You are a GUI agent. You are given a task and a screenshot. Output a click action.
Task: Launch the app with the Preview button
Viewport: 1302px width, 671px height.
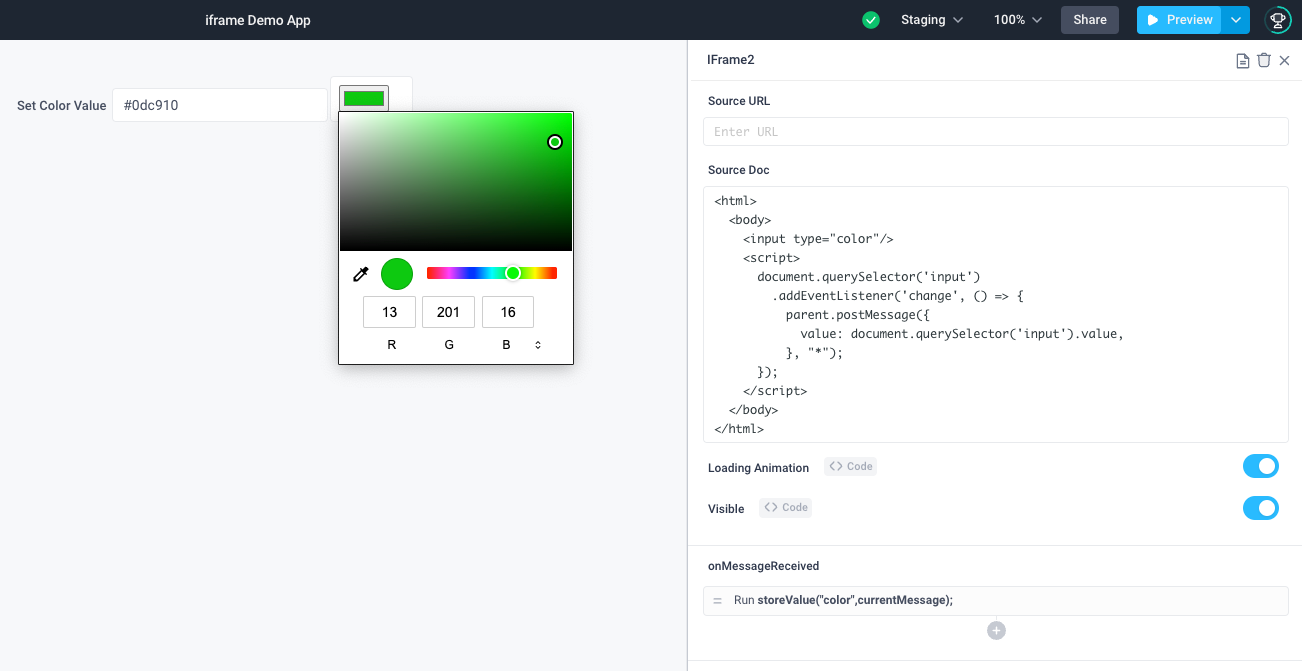1178,19
